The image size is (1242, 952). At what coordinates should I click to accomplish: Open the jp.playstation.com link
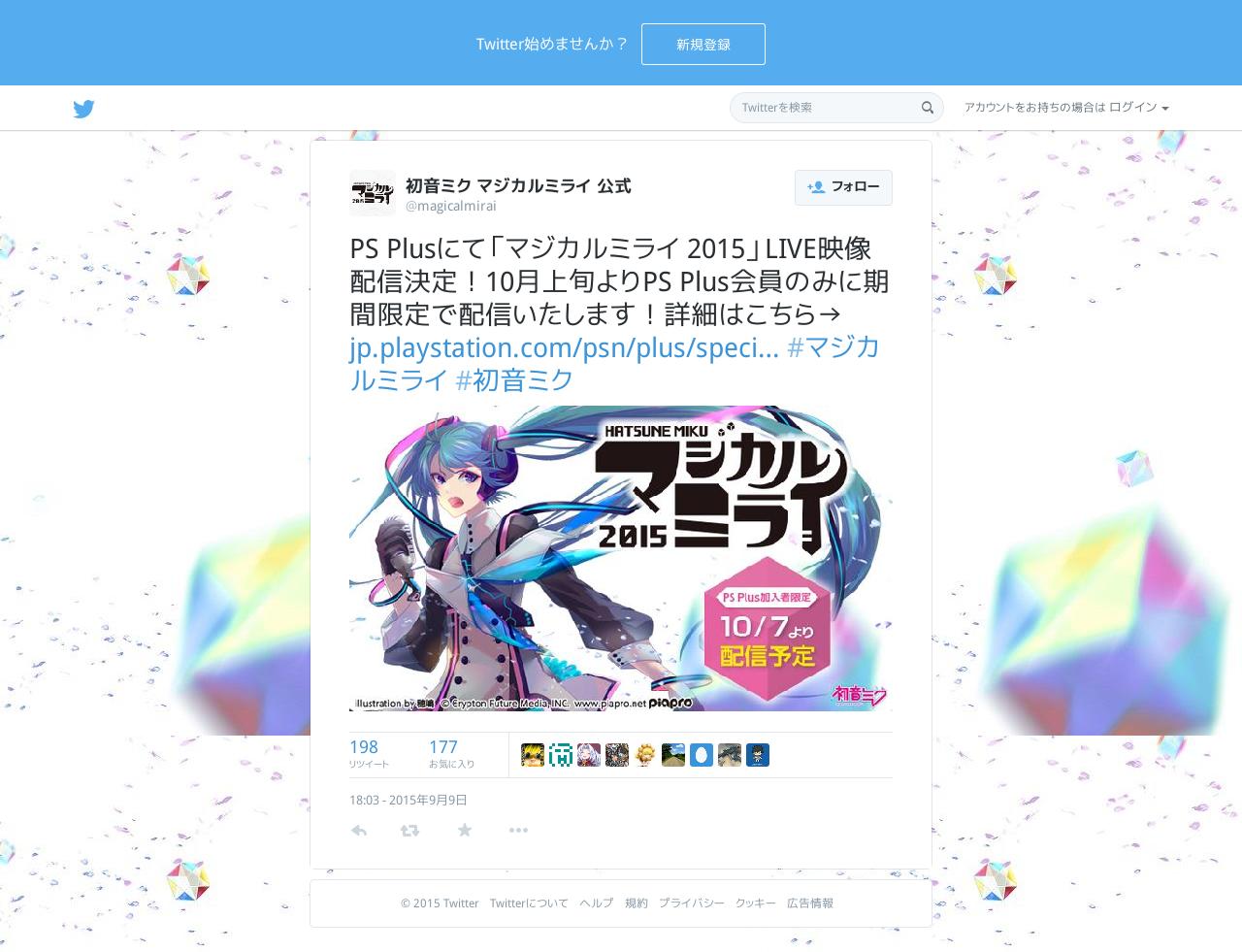point(564,347)
